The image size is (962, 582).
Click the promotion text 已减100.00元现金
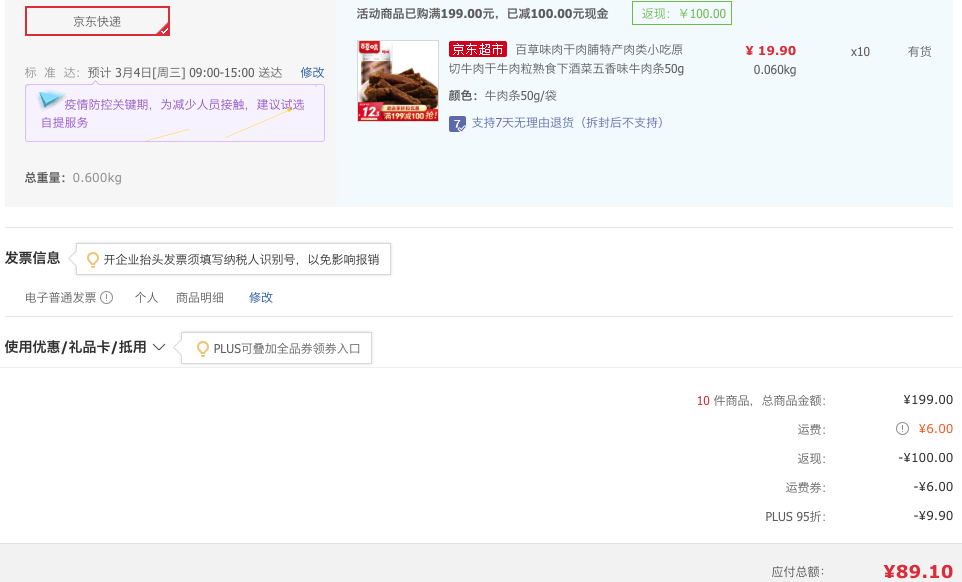[558, 13]
